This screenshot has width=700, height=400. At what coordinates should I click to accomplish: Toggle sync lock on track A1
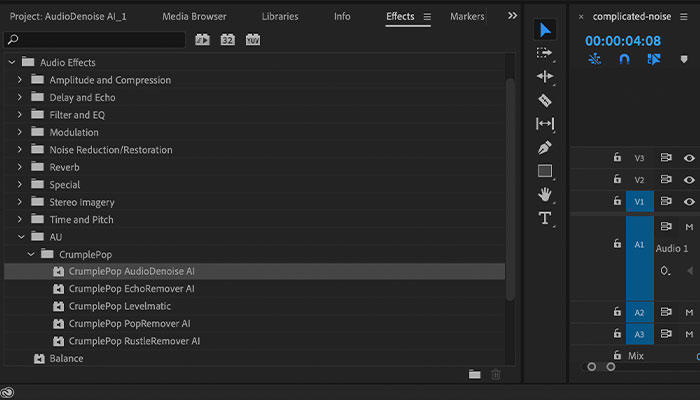click(666, 226)
